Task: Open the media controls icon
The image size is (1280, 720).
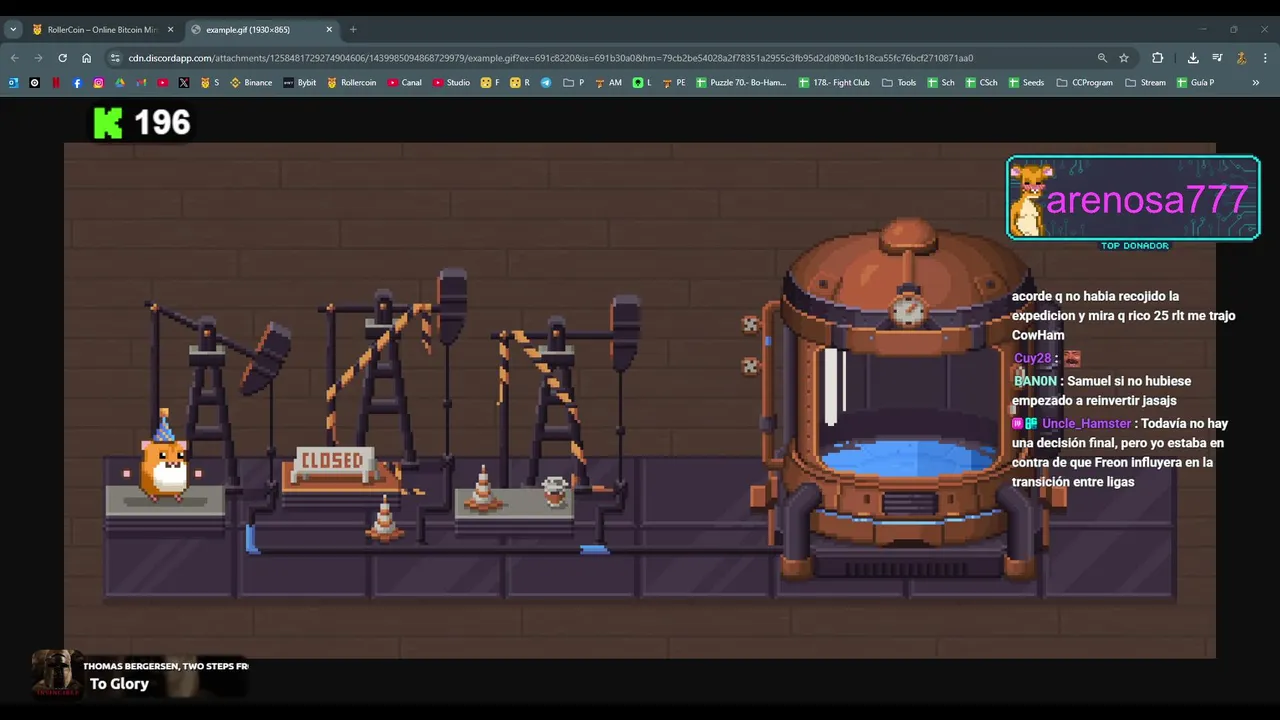Action: [1217, 58]
